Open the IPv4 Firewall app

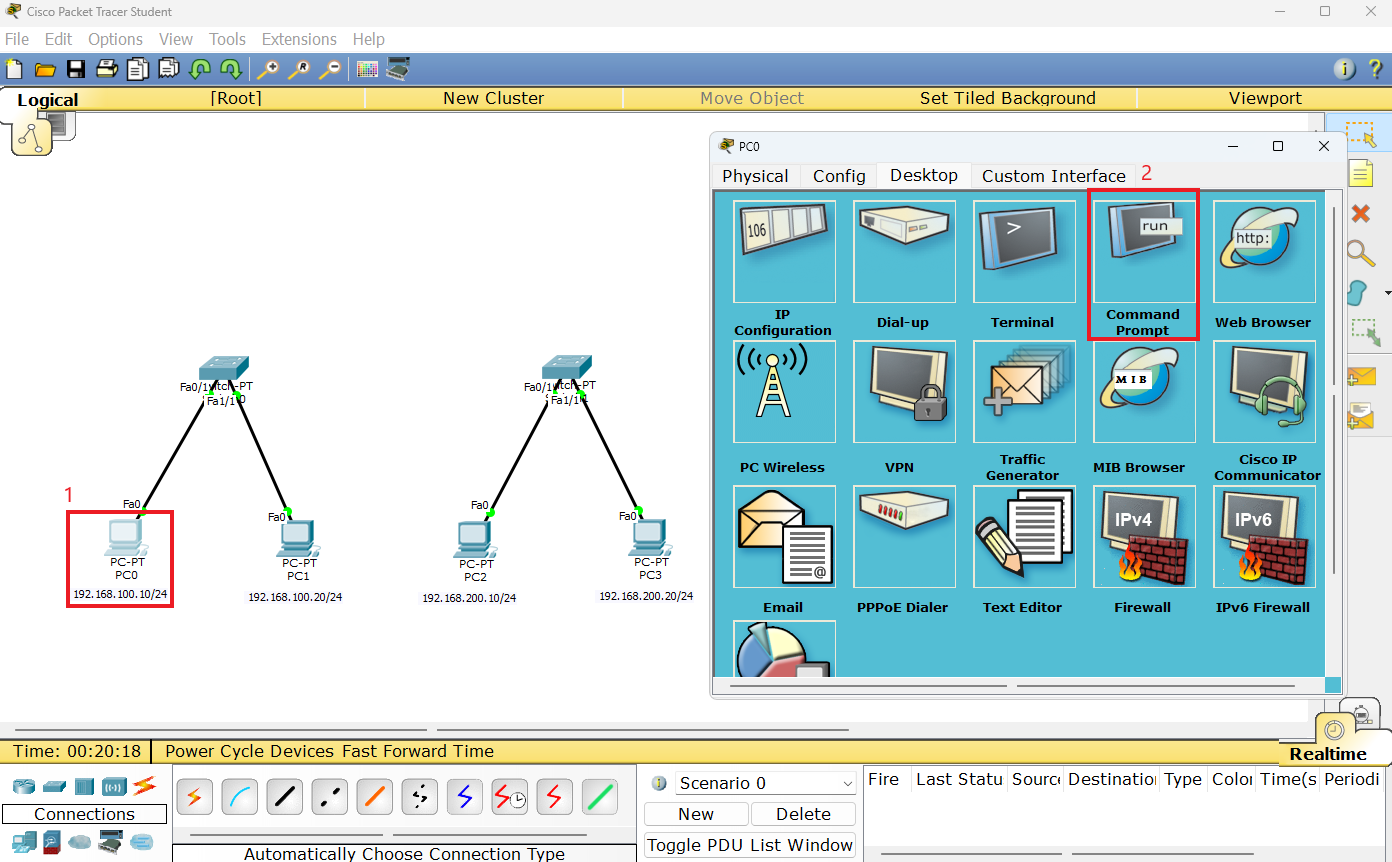click(1143, 550)
